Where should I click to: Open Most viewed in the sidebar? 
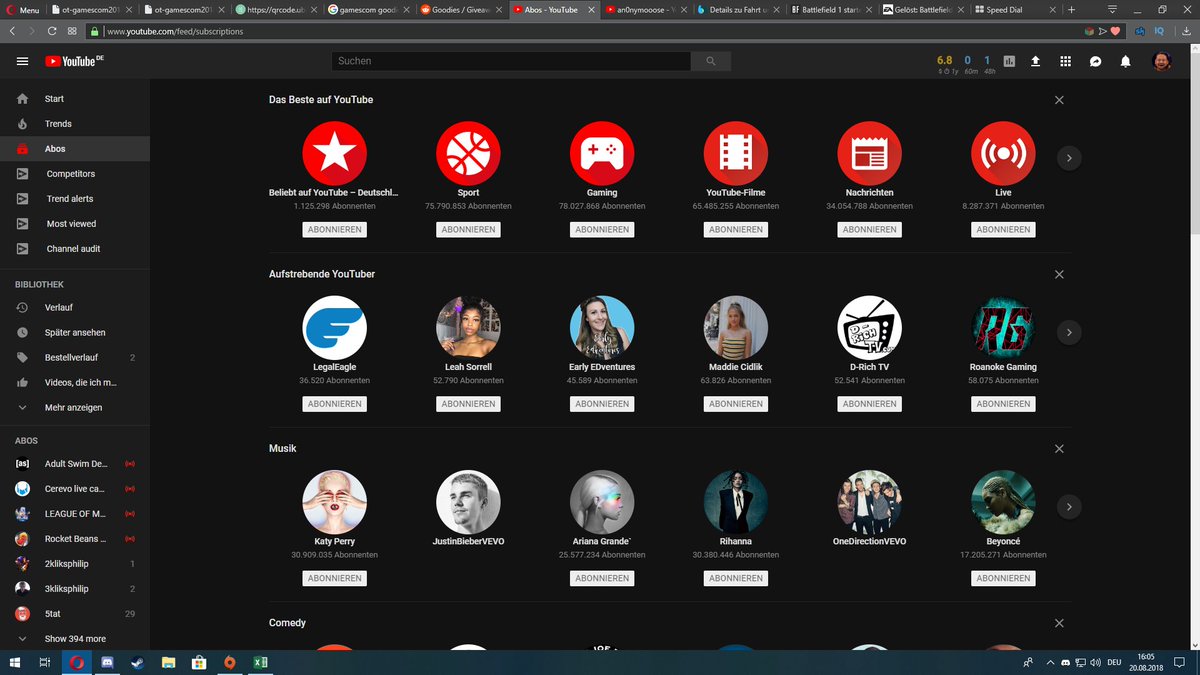click(75, 224)
